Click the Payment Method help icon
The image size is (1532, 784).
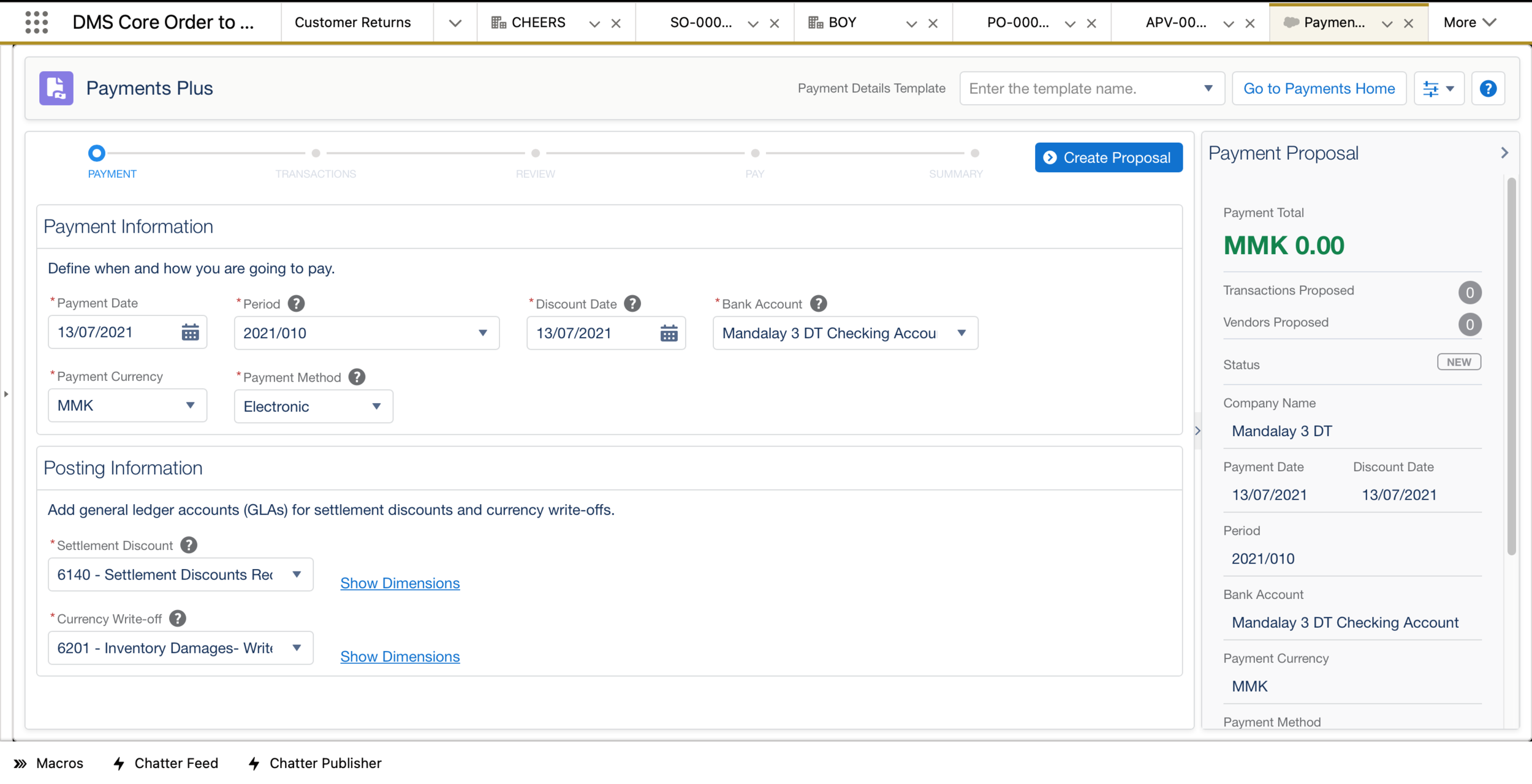coord(357,377)
